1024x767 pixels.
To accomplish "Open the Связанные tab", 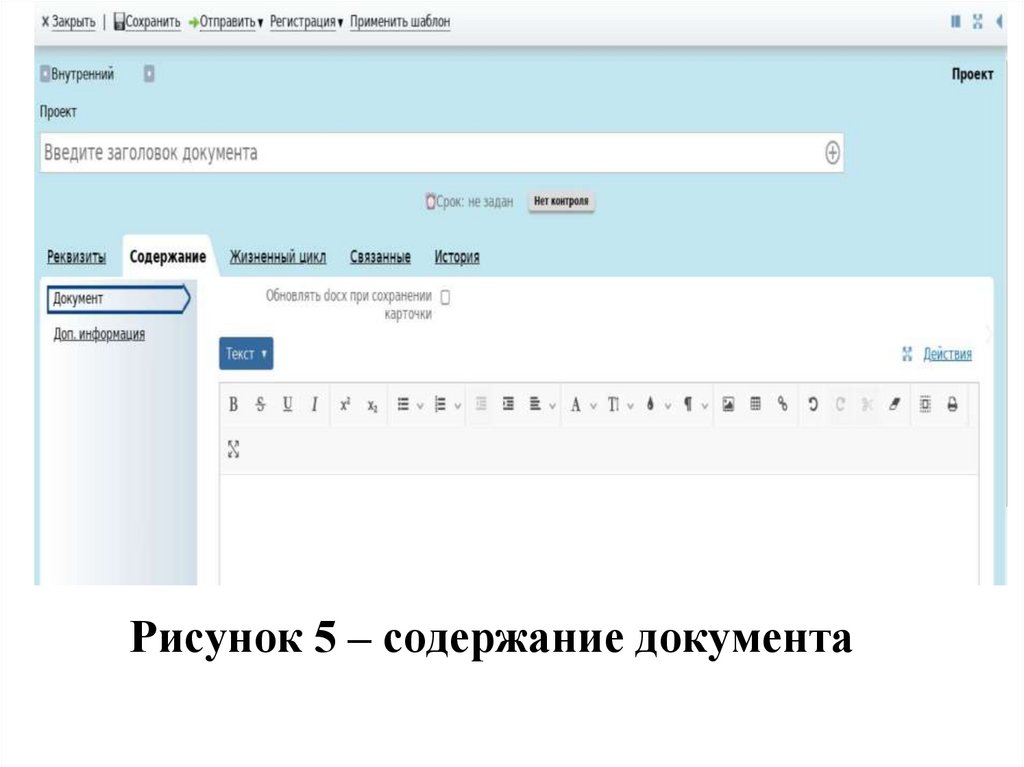I will (x=380, y=257).
